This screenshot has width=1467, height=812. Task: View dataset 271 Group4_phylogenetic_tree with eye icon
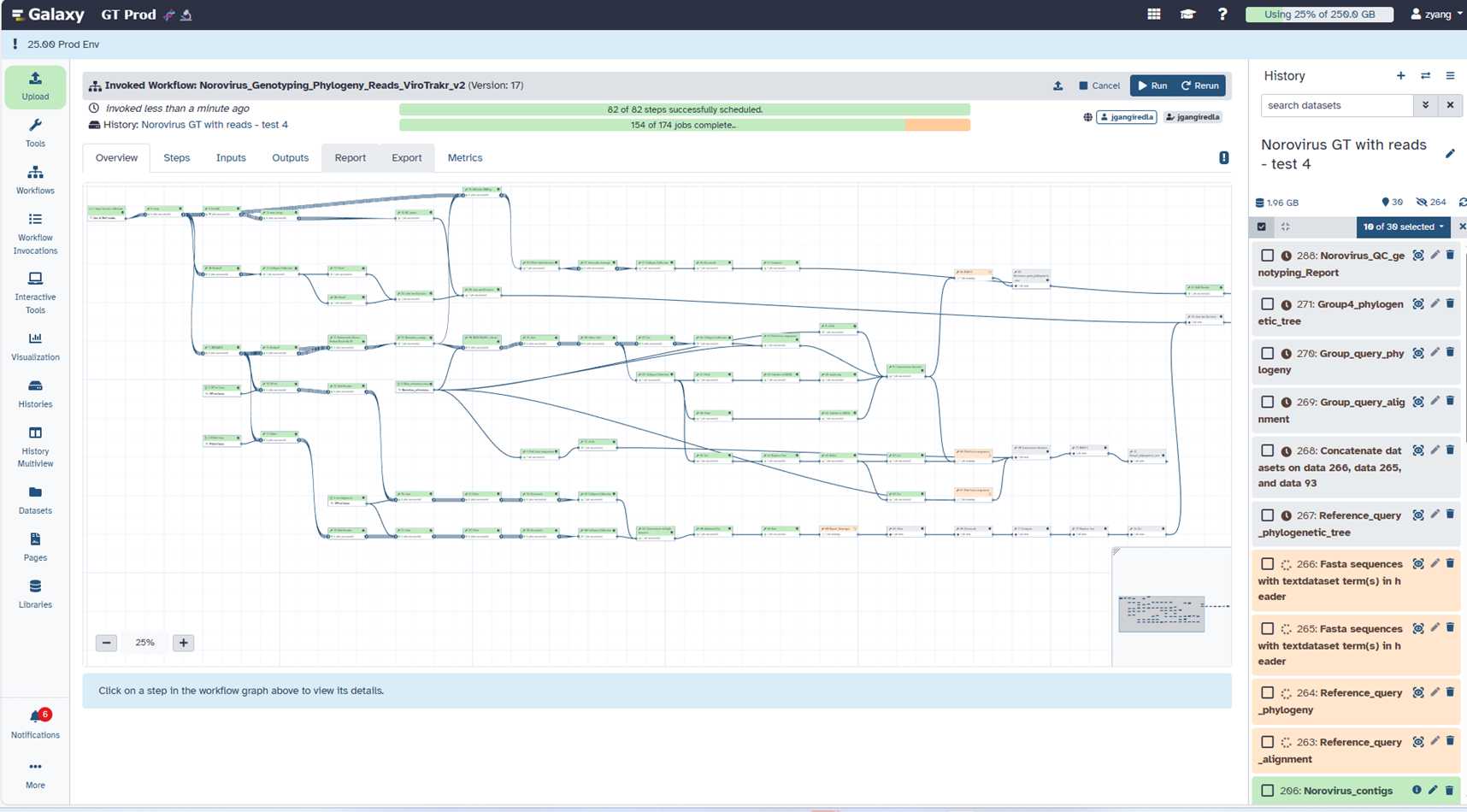(1418, 304)
